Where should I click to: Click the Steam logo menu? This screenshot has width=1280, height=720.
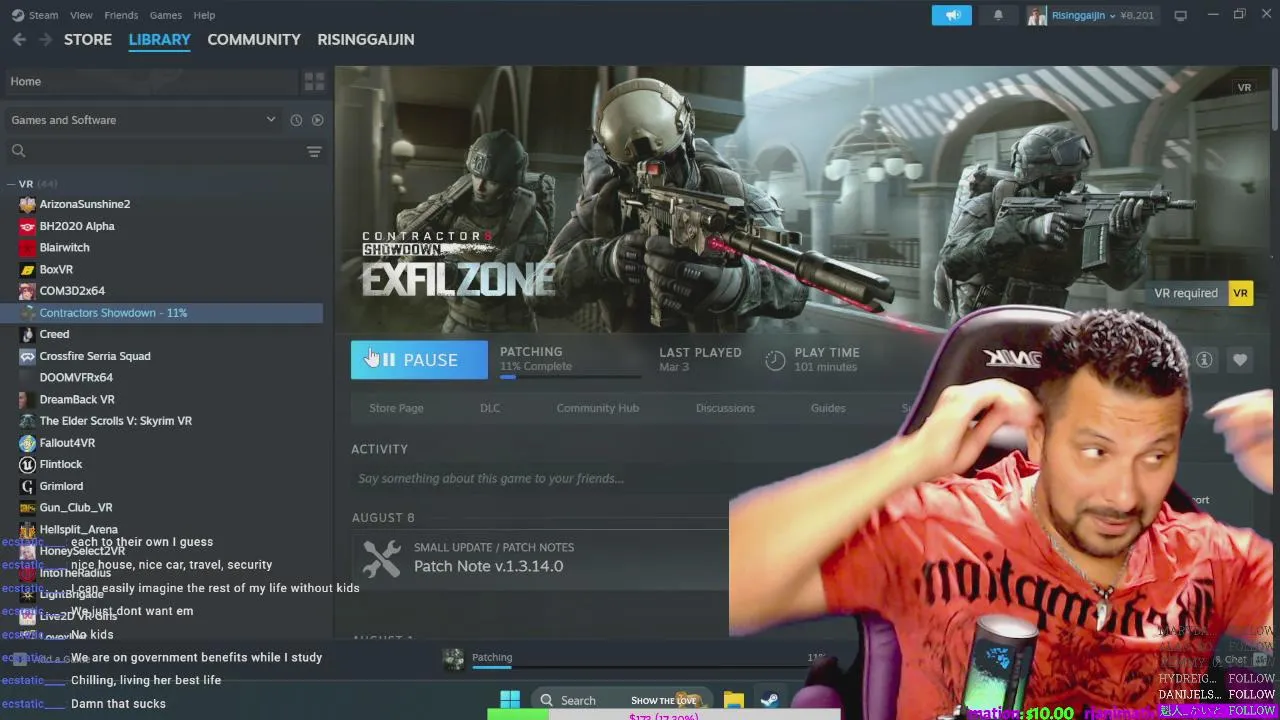(x=35, y=15)
